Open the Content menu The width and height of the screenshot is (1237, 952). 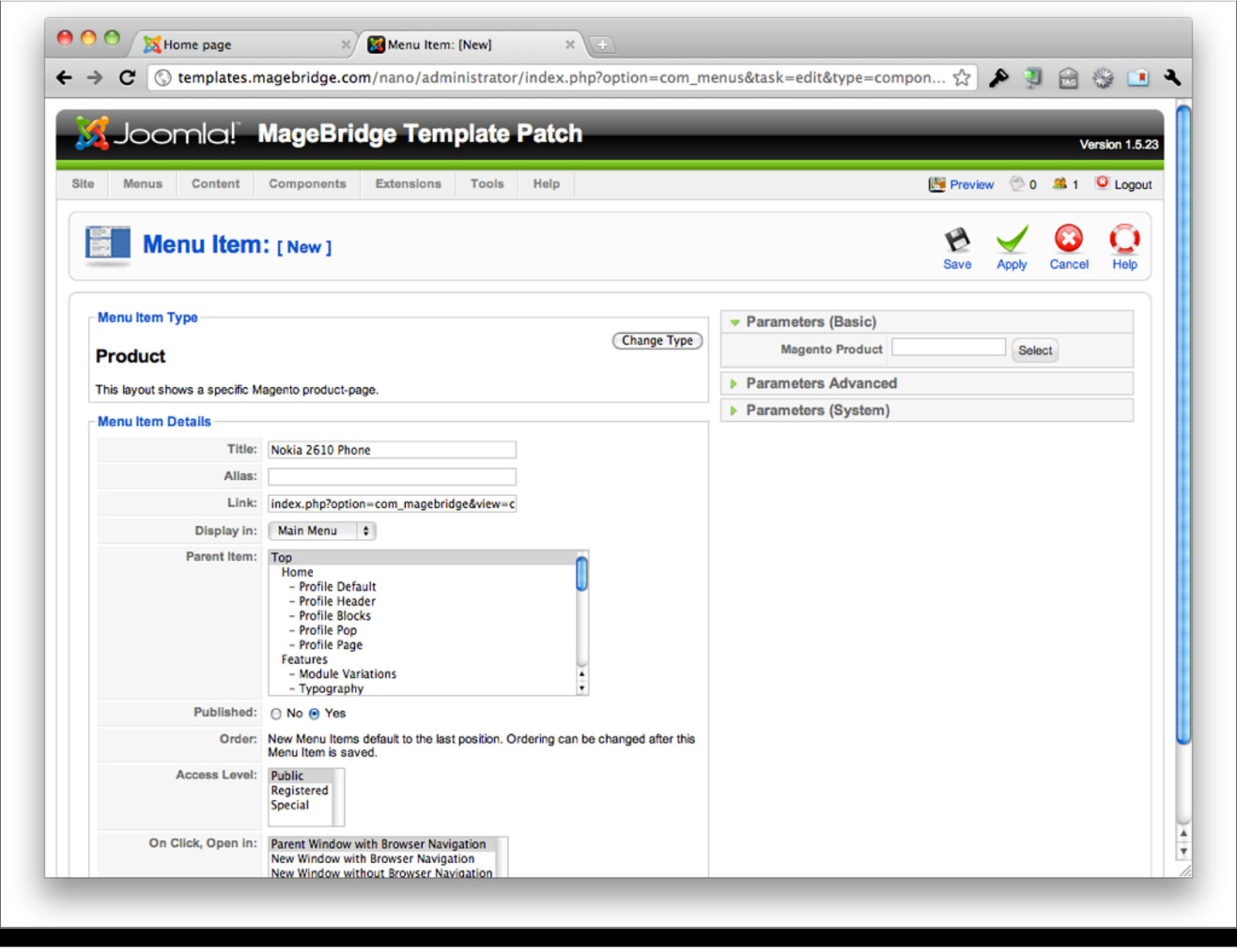click(x=216, y=184)
